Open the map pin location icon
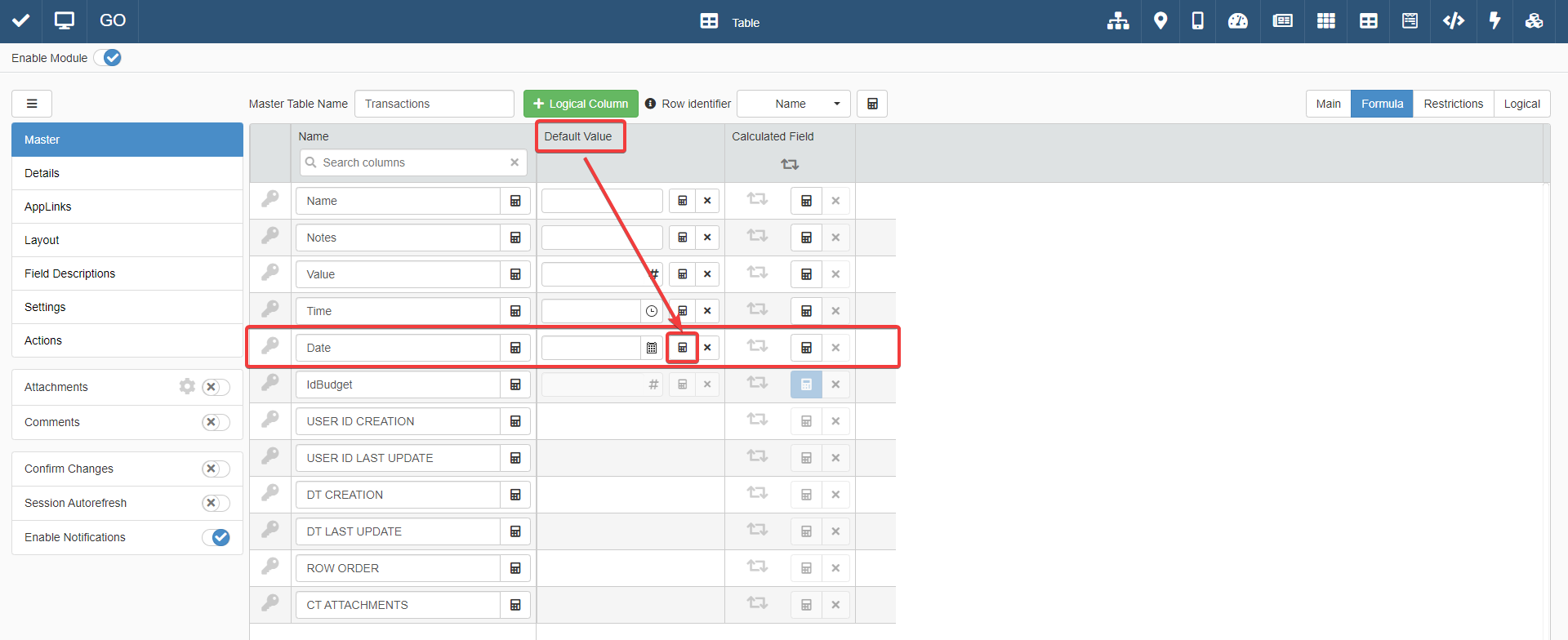1568x640 pixels. [x=1160, y=21]
